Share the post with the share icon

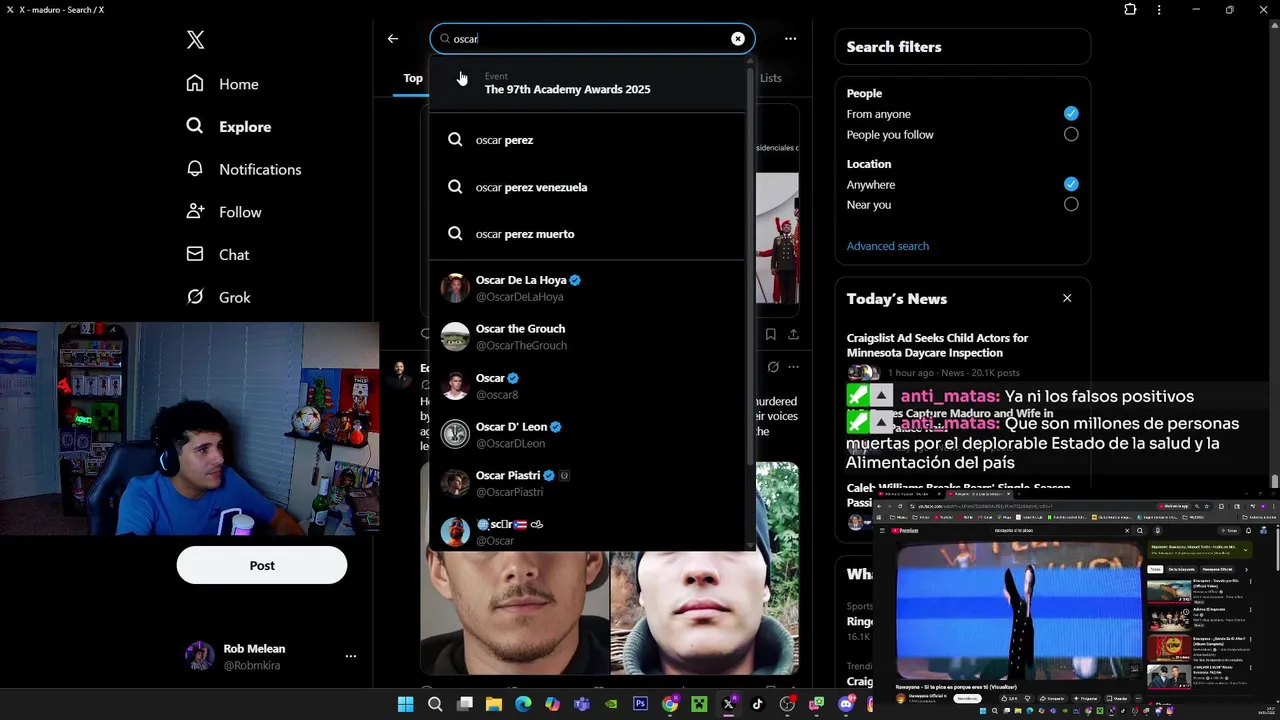point(793,334)
